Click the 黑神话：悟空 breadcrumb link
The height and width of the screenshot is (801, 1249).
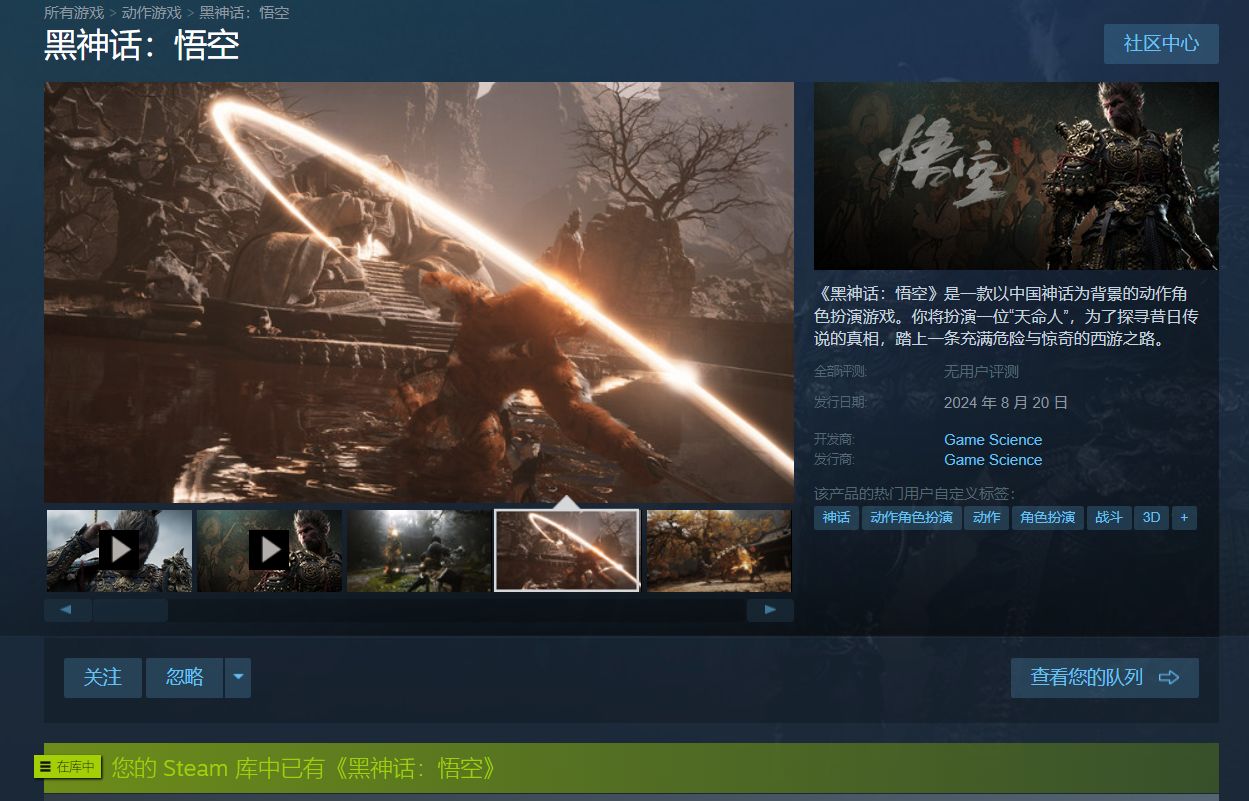[244, 13]
